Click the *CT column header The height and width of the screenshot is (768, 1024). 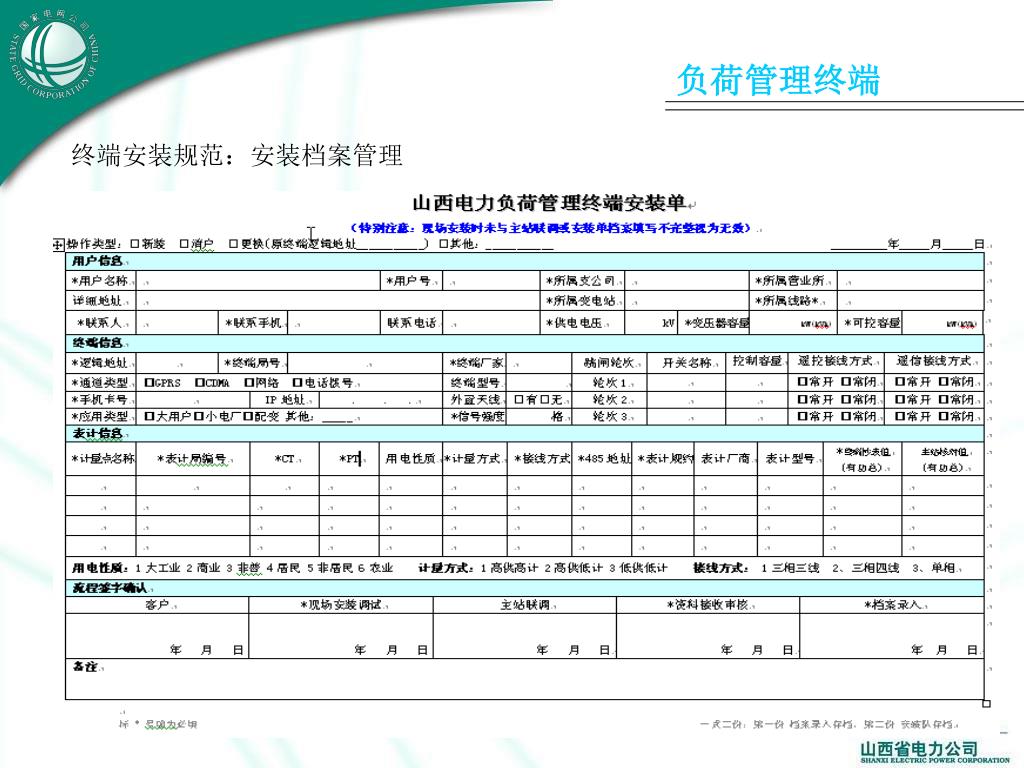tap(285, 458)
